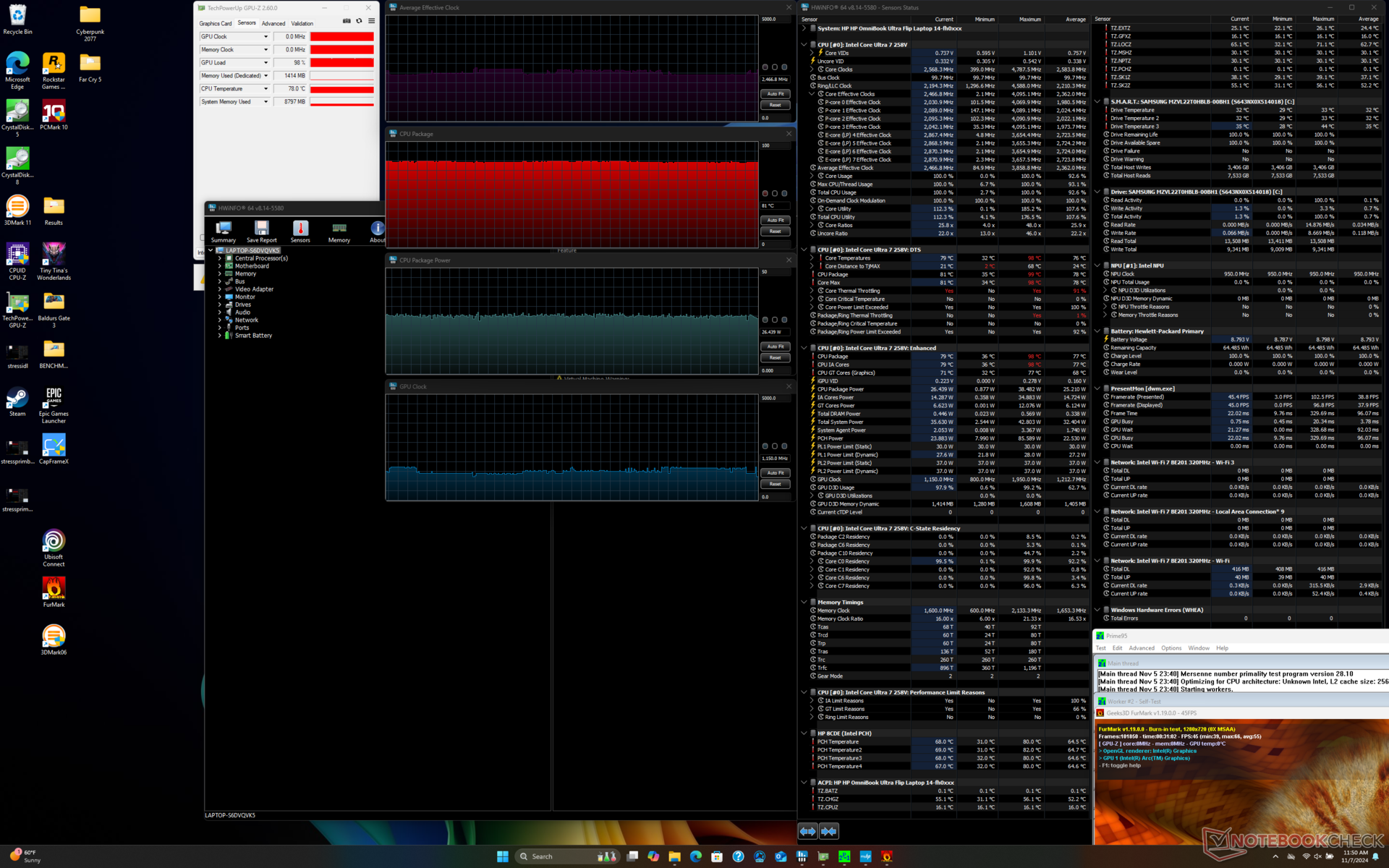Select the 3DMark 11 desktop icon
Viewport: 1389px width, 868px height.
click(17, 211)
